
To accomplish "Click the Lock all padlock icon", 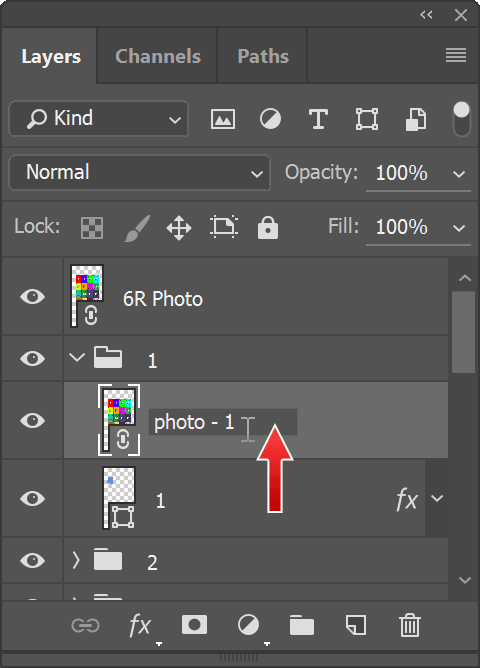I will (268, 227).
